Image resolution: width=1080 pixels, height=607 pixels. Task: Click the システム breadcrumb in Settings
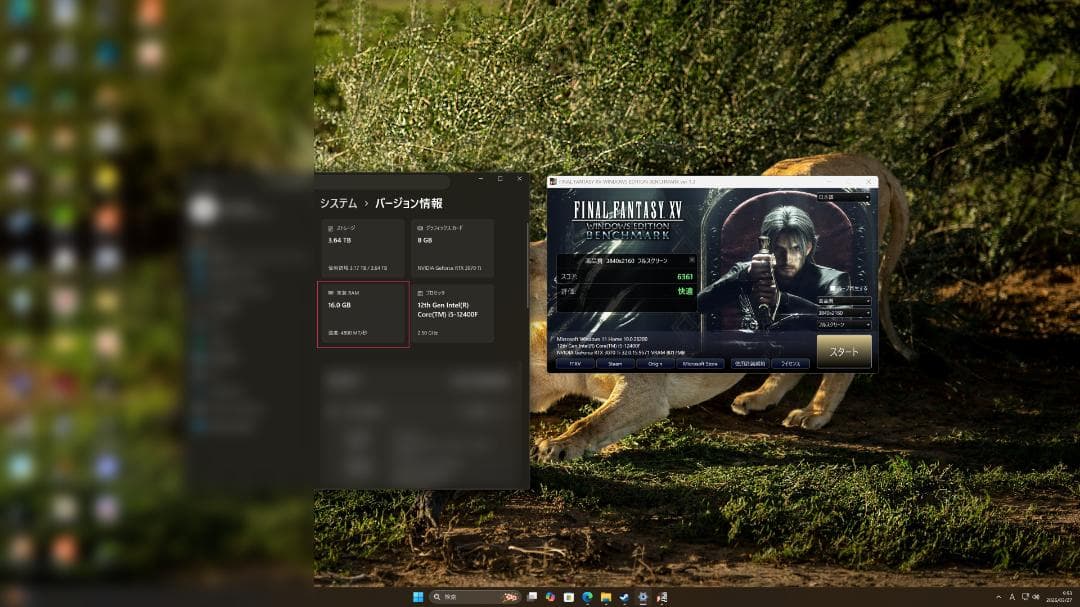[x=338, y=203]
